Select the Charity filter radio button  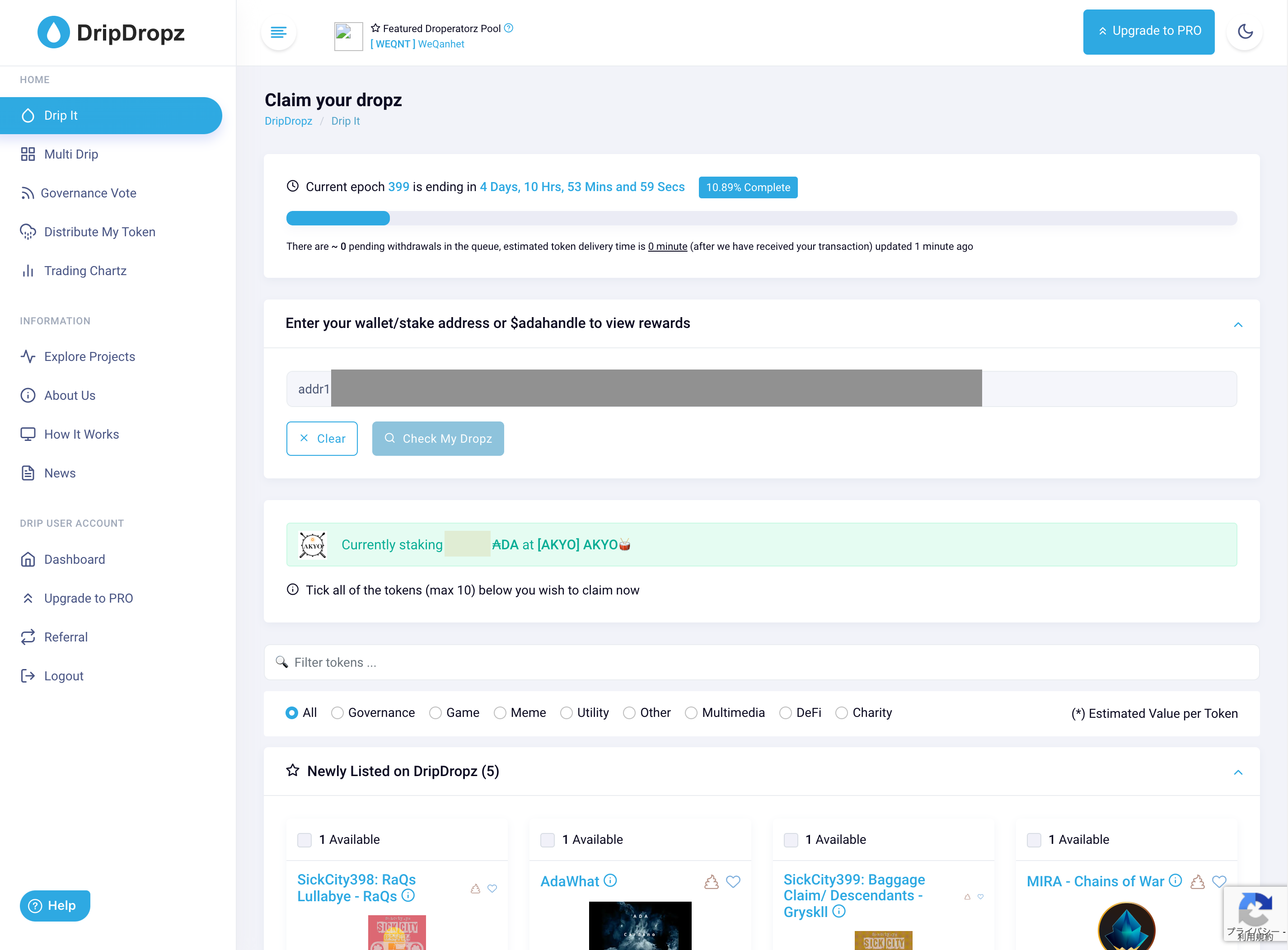[842, 712]
